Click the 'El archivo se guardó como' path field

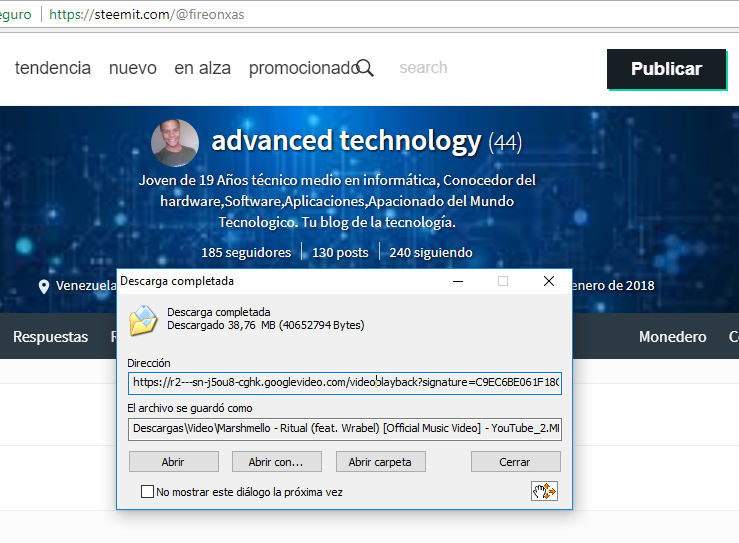(345, 429)
